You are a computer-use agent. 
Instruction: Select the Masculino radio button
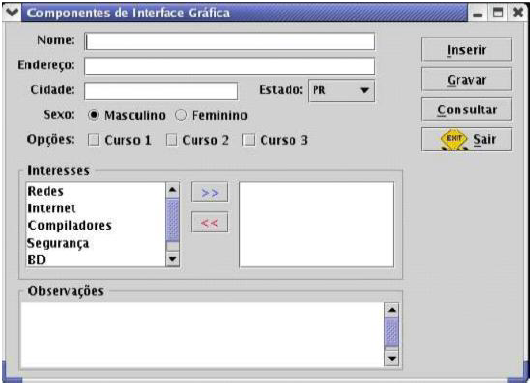93,115
